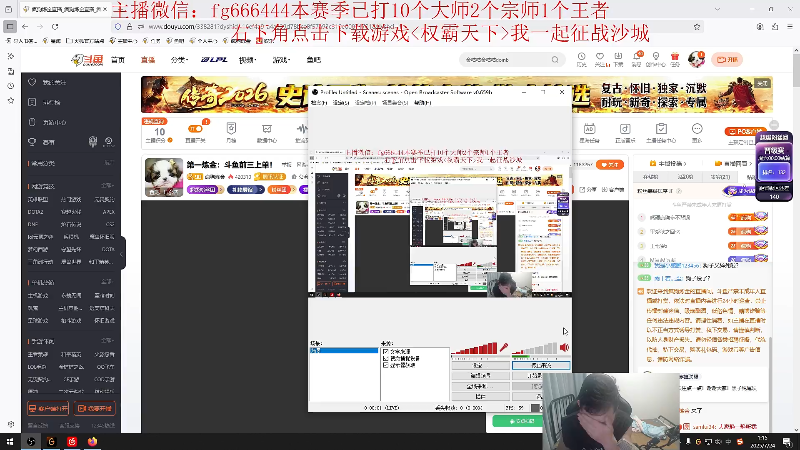Open the data center chart icon

pos(266,129)
